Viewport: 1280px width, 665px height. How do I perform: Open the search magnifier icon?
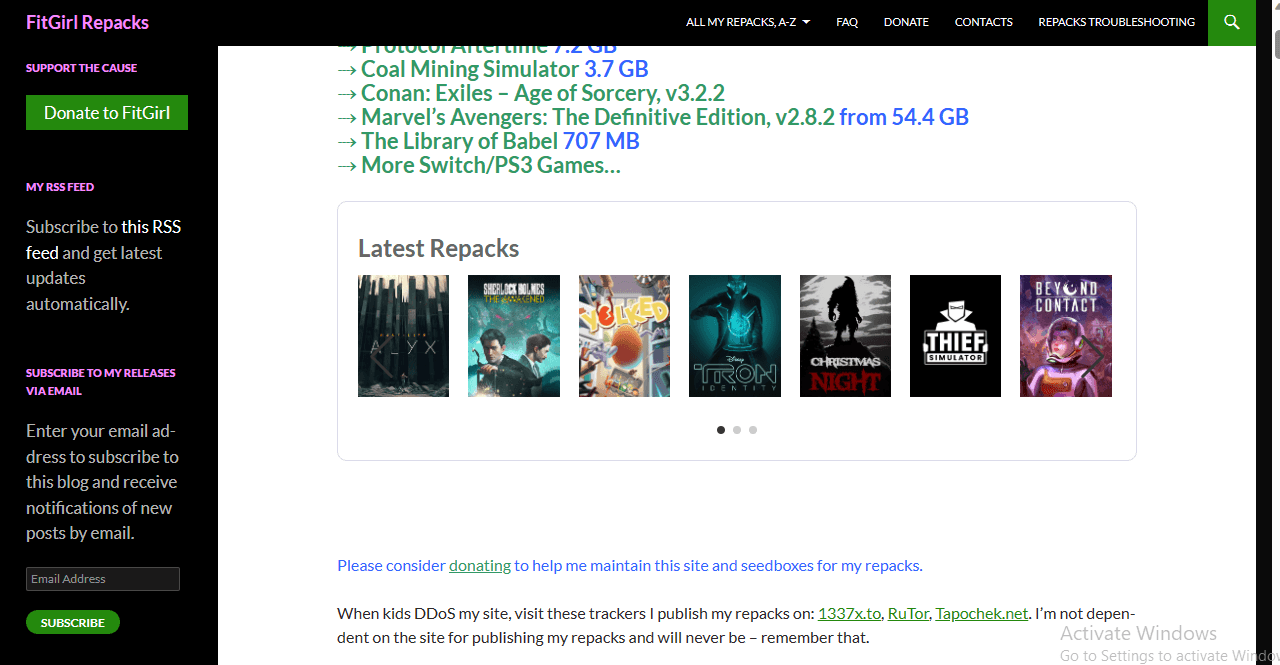[1231, 22]
